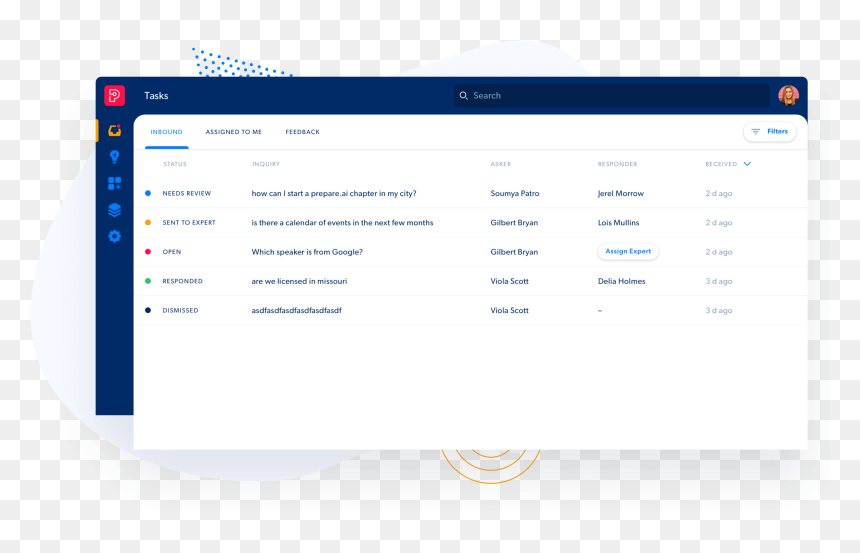This screenshot has width=860, height=553.
Task: Switch to the Assigned To Me tab
Action: coord(234,132)
